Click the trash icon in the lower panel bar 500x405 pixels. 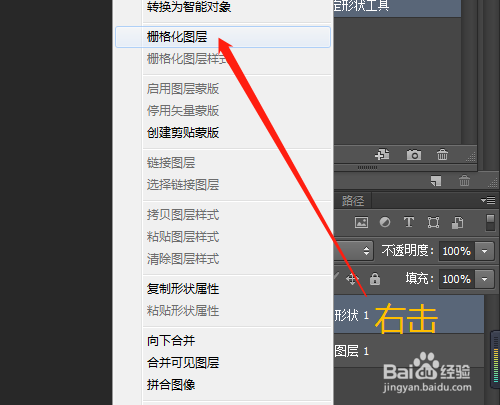(x=464, y=181)
